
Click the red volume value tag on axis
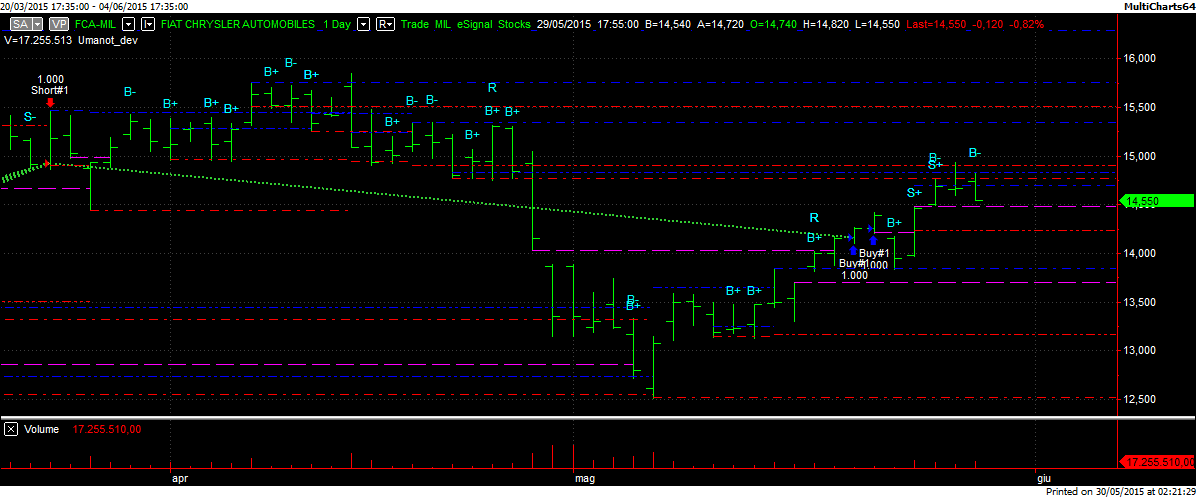point(1156,462)
